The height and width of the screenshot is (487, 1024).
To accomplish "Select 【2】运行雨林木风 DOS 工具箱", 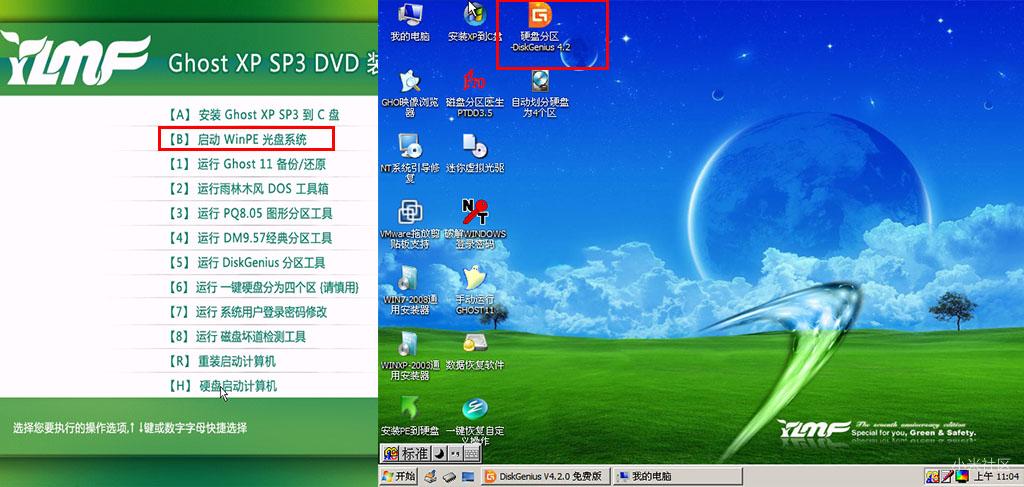I will pos(248,189).
